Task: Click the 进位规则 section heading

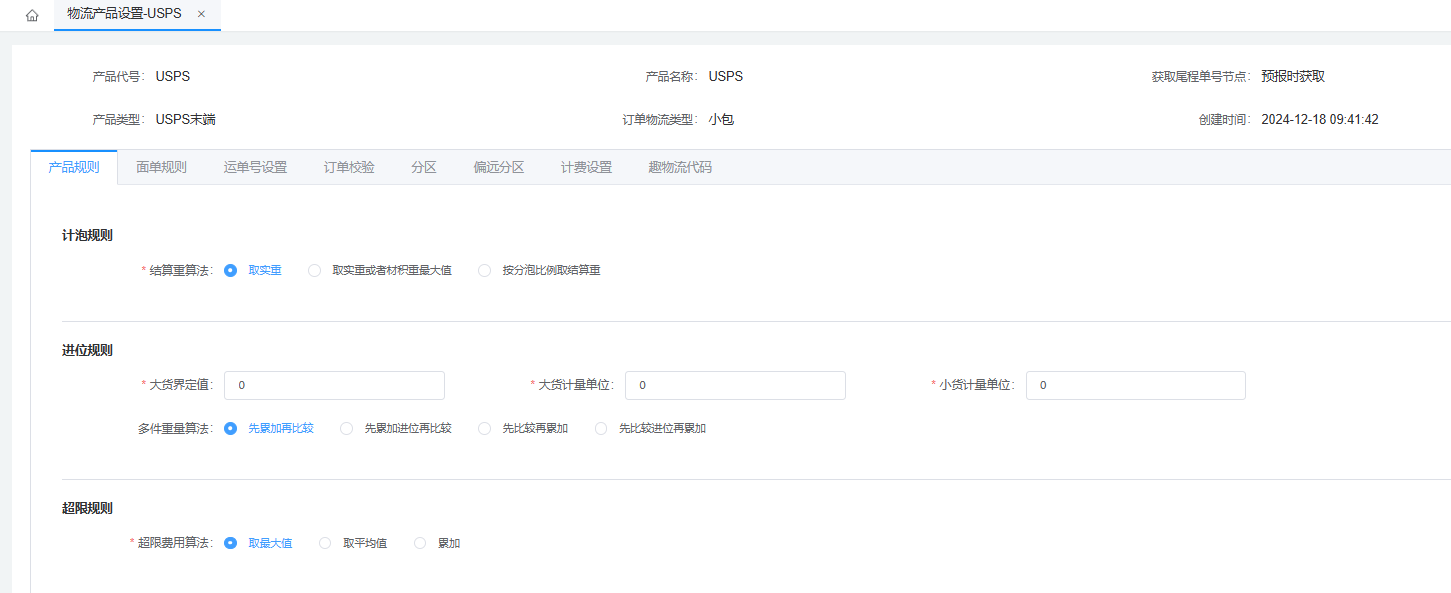Action: point(87,350)
